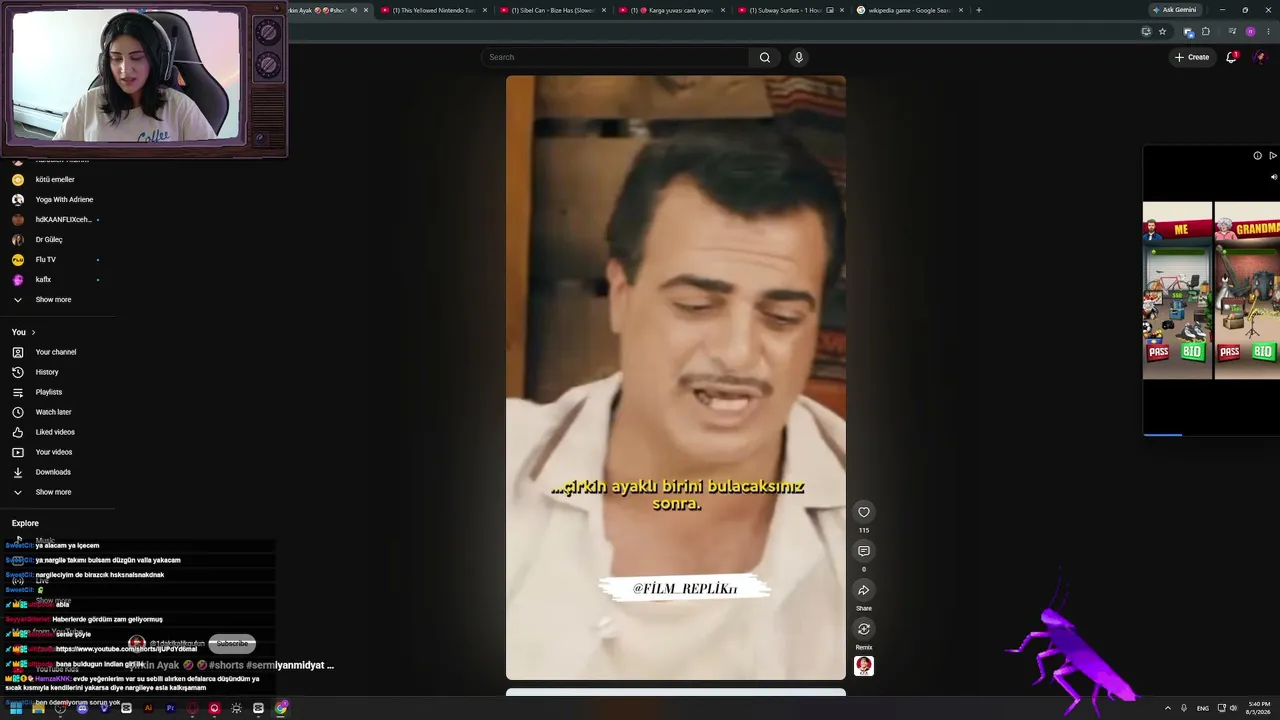The height and width of the screenshot is (720, 1280).
Task: Click the Create button
Action: click(1192, 57)
